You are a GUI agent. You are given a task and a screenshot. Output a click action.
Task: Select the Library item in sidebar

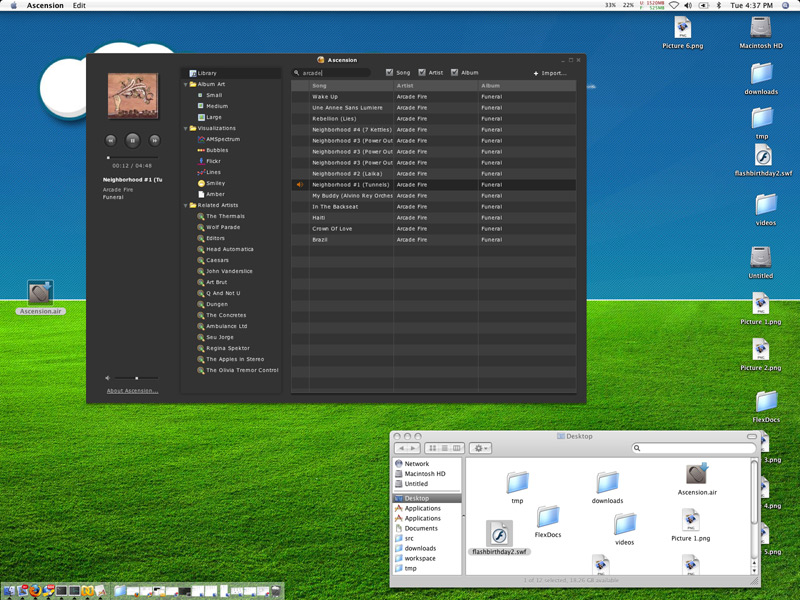pos(231,73)
